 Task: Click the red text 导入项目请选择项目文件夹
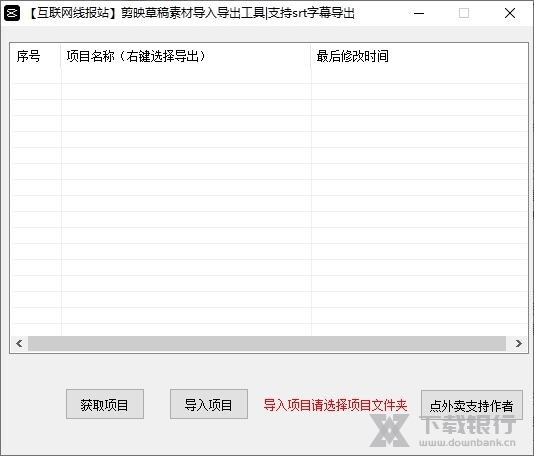(335, 405)
